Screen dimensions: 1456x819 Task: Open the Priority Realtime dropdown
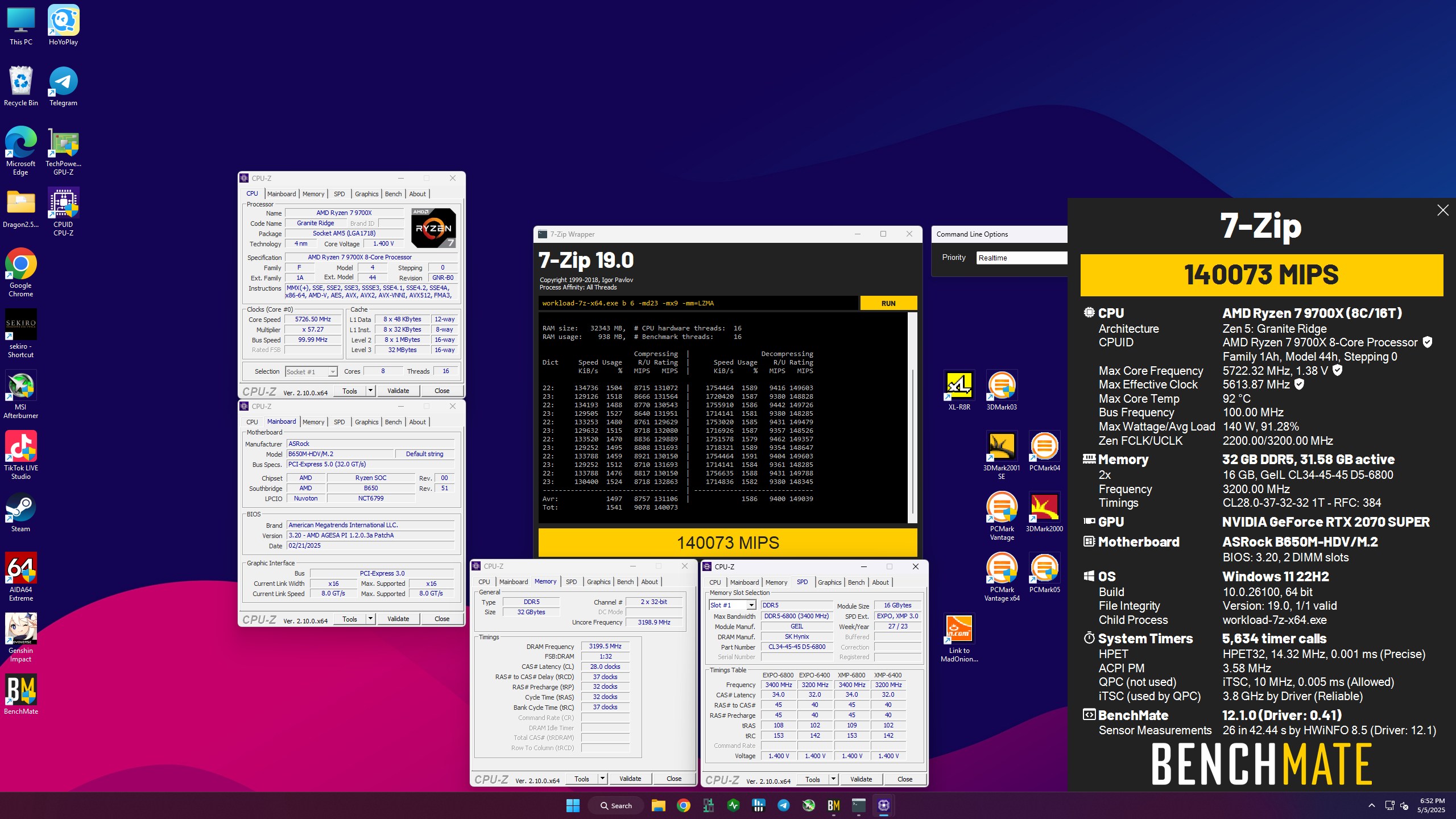click(1021, 258)
